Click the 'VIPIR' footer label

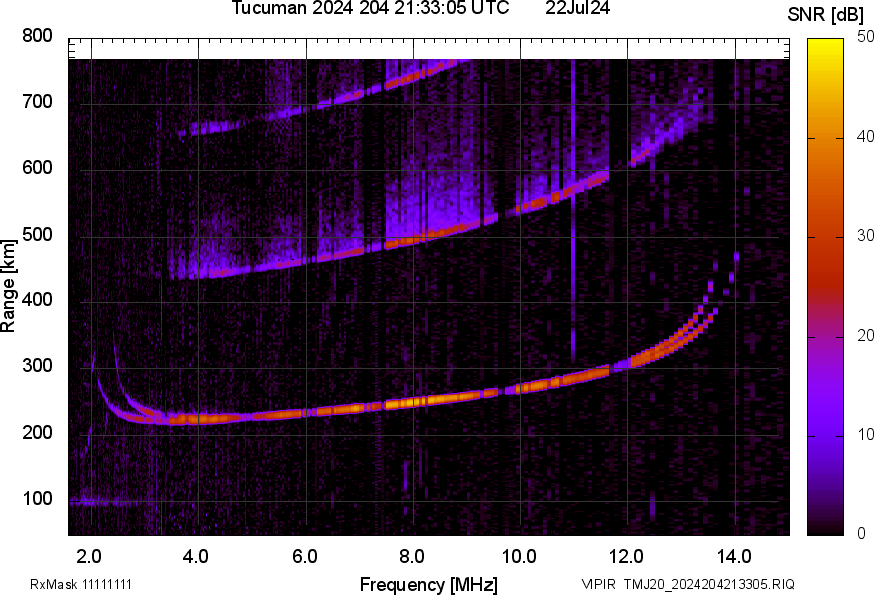coord(598,585)
